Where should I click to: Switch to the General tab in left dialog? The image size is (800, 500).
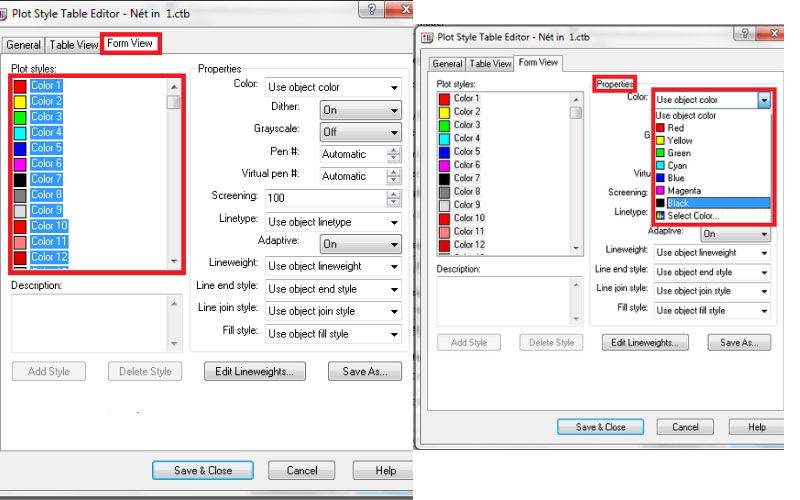click(x=23, y=45)
